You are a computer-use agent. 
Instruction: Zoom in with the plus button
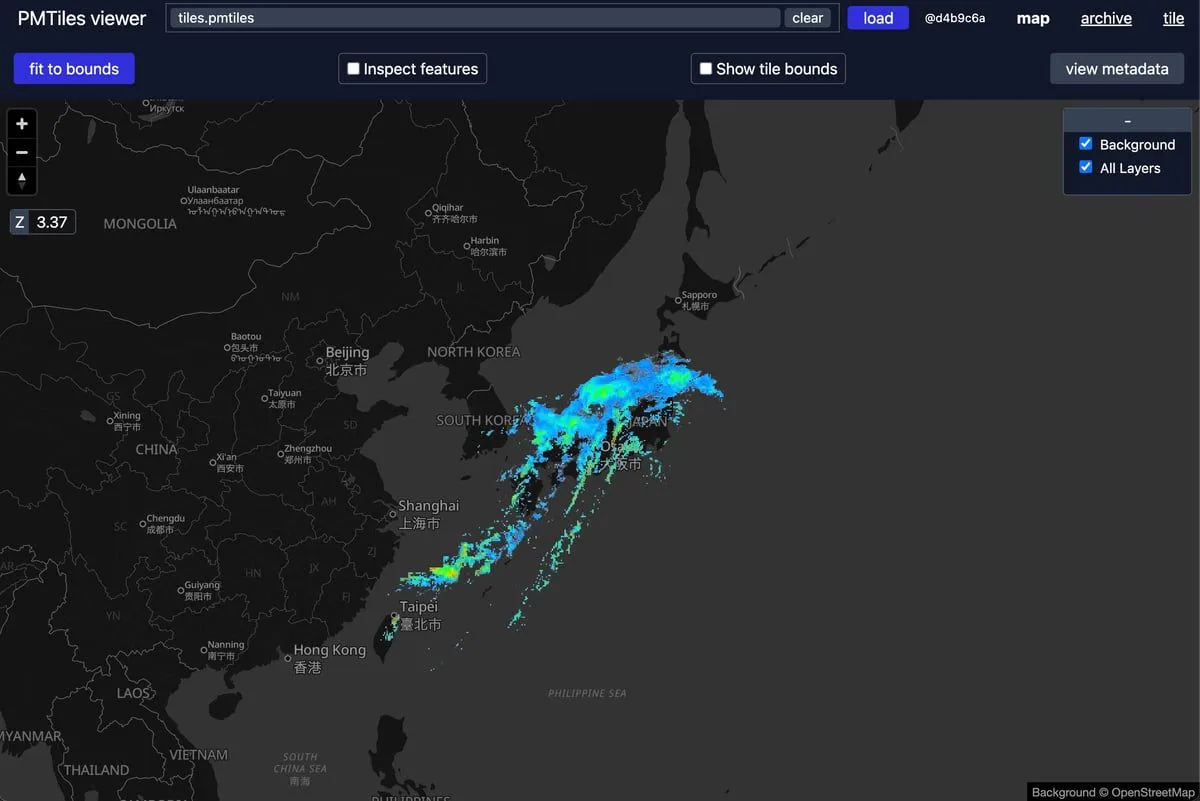(22, 124)
